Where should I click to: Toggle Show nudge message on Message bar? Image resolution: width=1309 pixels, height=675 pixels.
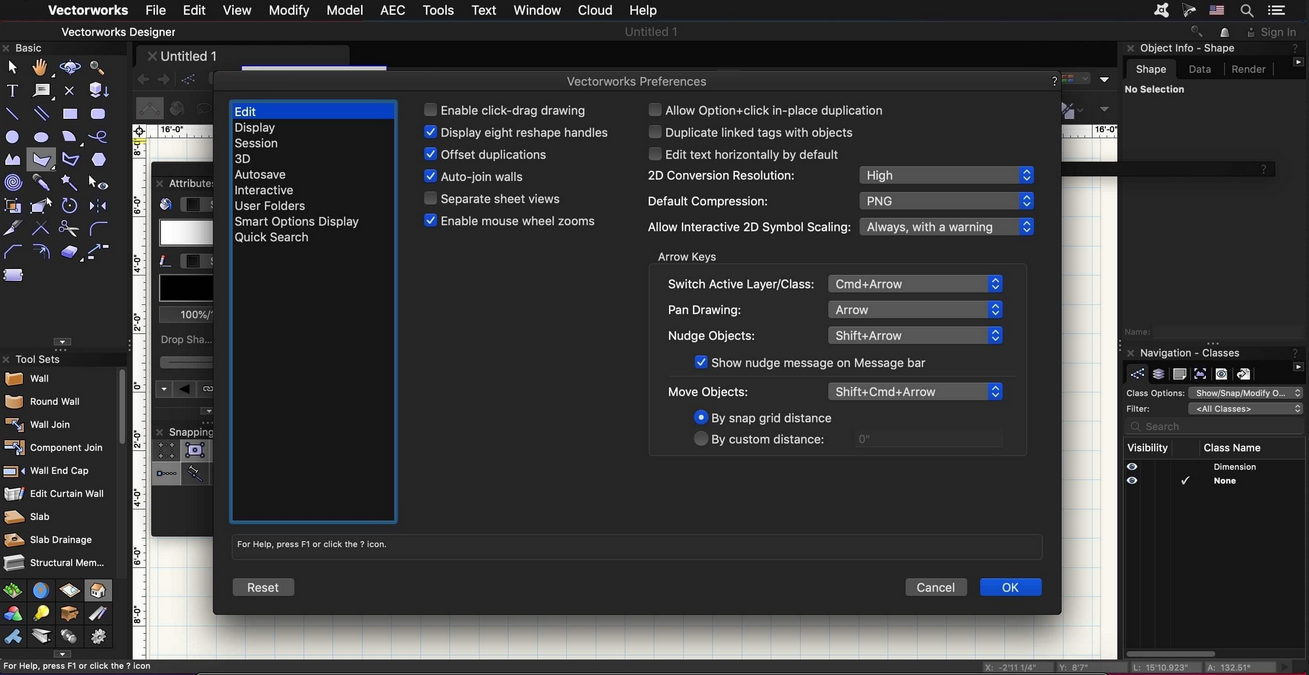701,362
